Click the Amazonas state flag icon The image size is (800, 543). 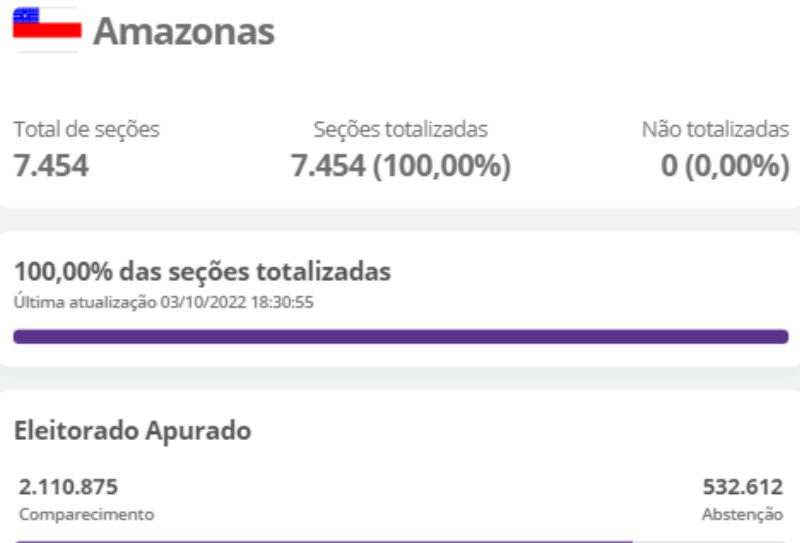tap(47, 30)
